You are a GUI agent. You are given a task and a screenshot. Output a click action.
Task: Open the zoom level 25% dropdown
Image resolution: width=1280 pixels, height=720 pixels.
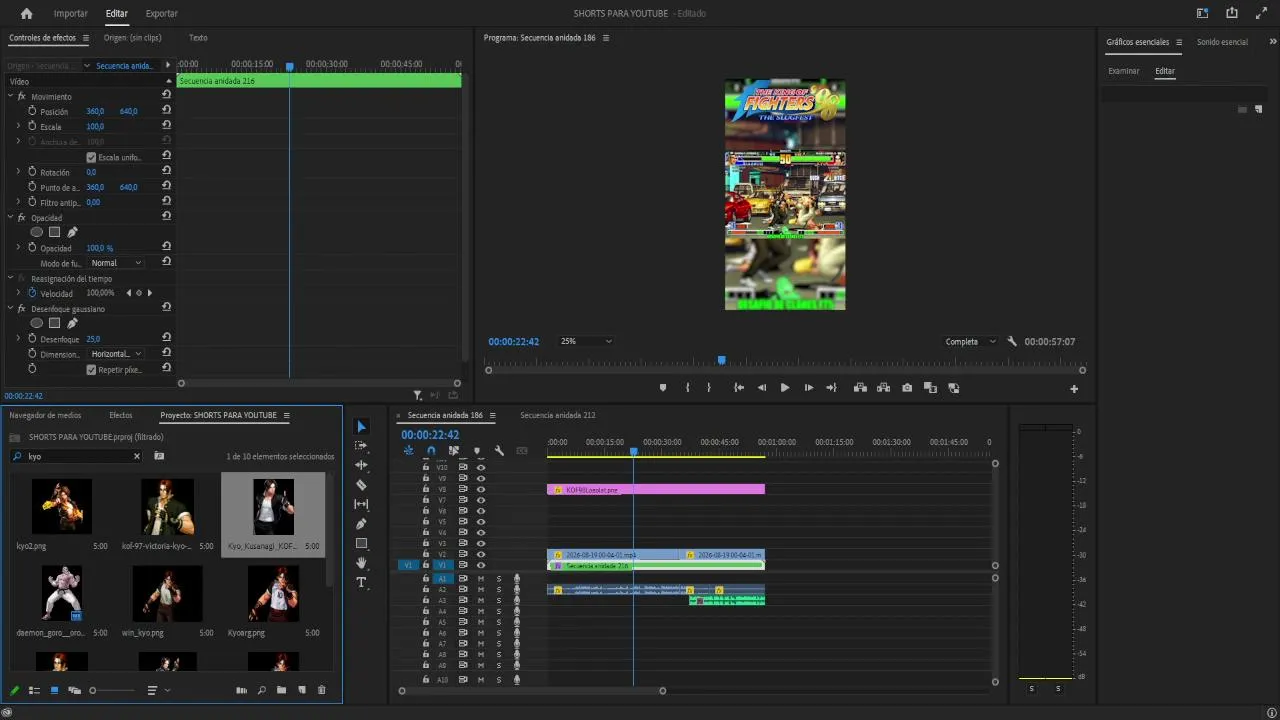(586, 341)
